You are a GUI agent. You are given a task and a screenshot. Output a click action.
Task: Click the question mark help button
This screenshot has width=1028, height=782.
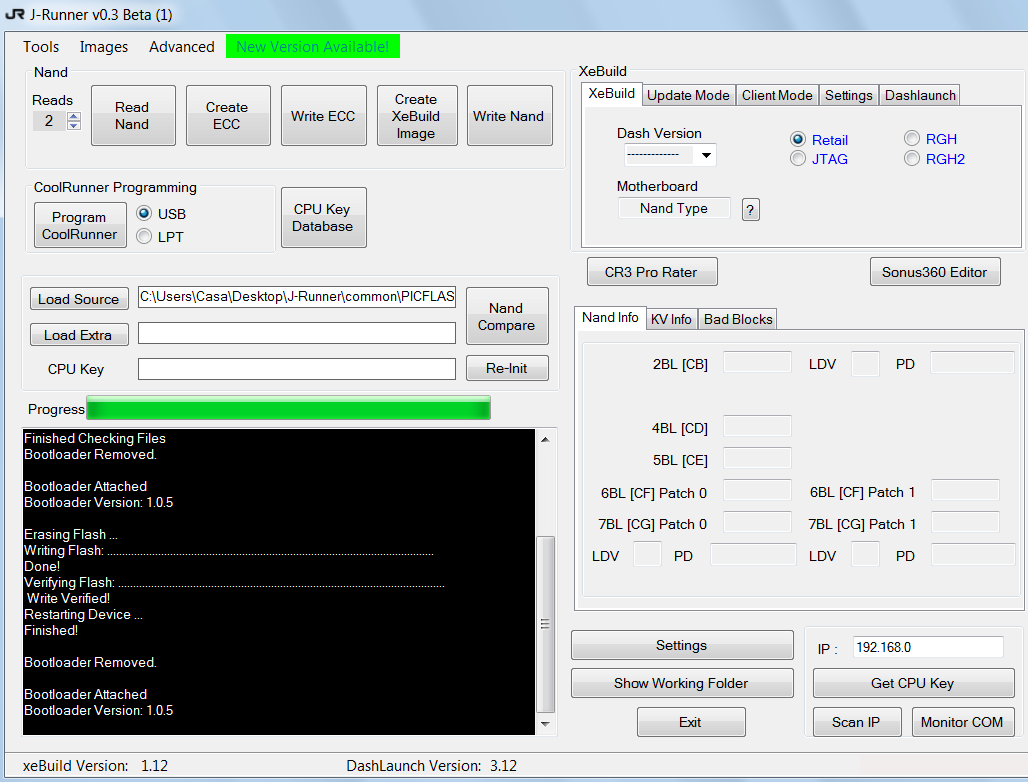coord(751,210)
